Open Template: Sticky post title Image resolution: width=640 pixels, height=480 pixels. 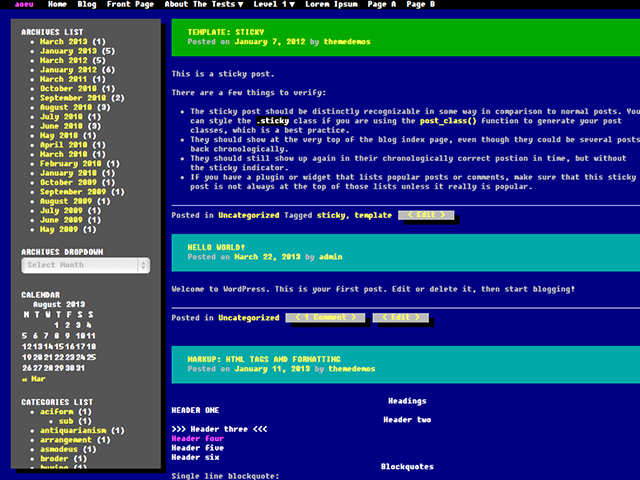[x=225, y=32]
